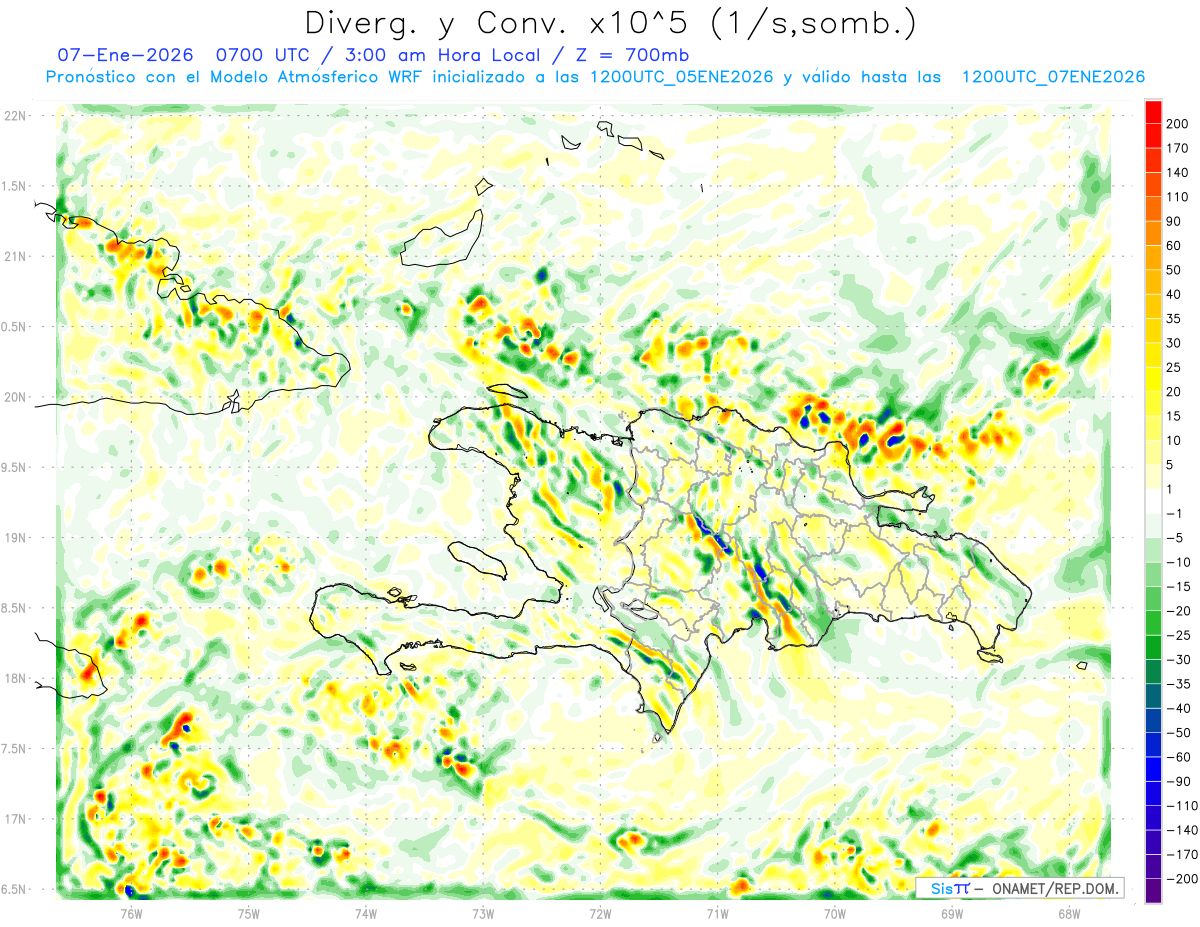This screenshot has width=1200, height=927.
Task: Click the '50' colorbar value
Action: click(1174, 270)
